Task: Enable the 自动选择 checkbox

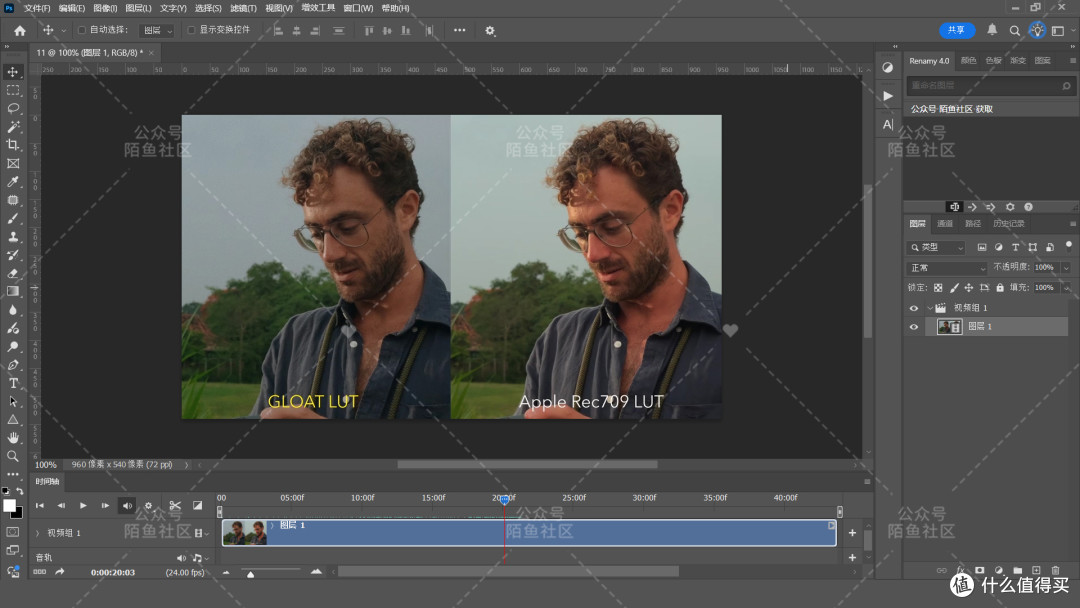Action: click(x=82, y=30)
